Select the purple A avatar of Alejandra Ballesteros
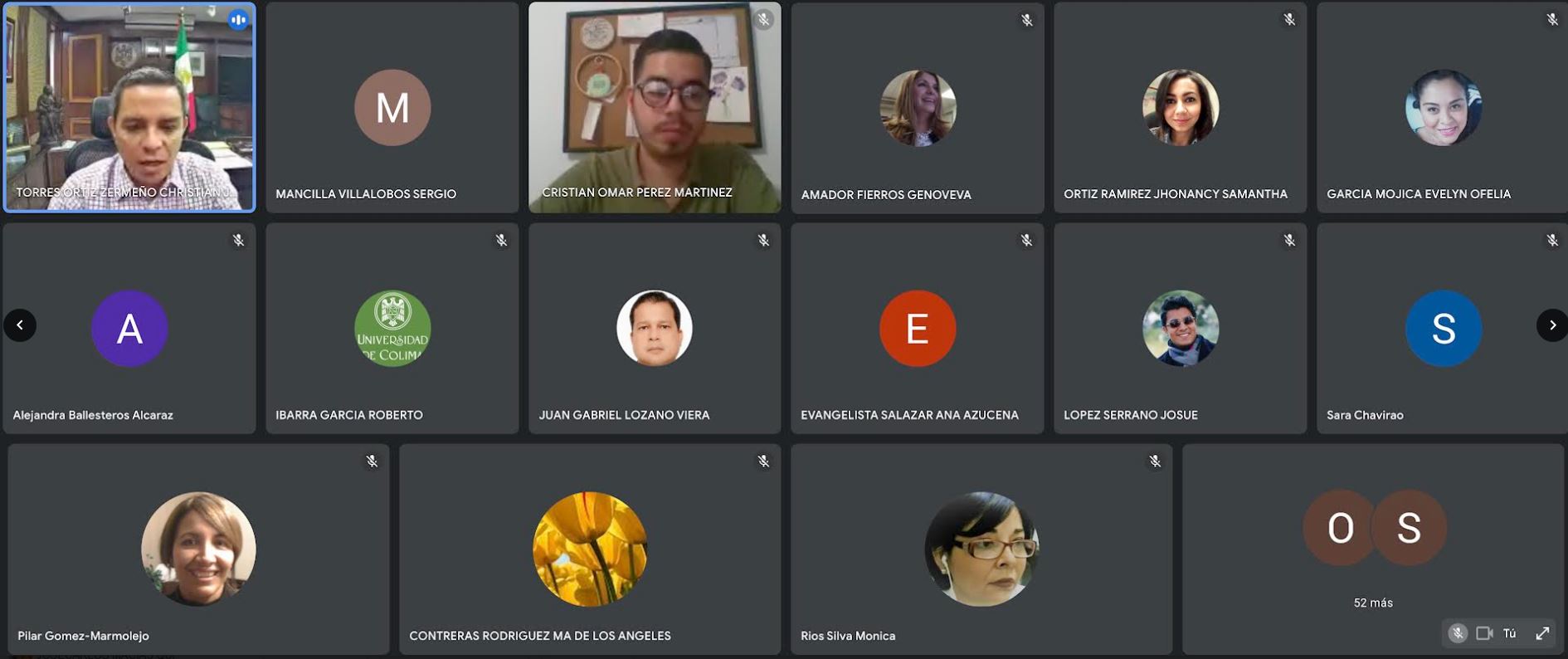Image resolution: width=1568 pixels, height=659 pixels. (129, 329)
